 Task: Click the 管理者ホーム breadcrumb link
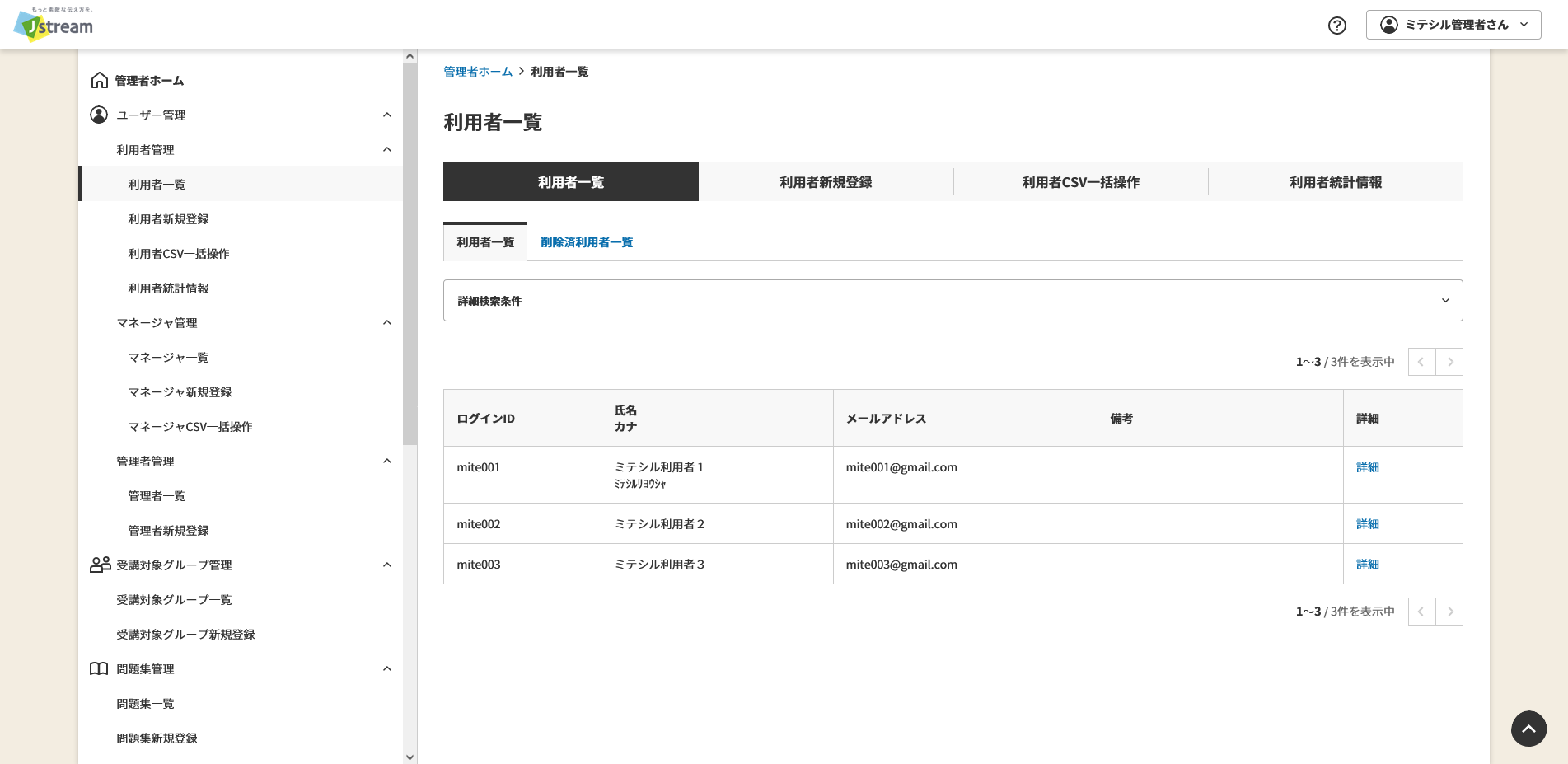coord(478,72)
